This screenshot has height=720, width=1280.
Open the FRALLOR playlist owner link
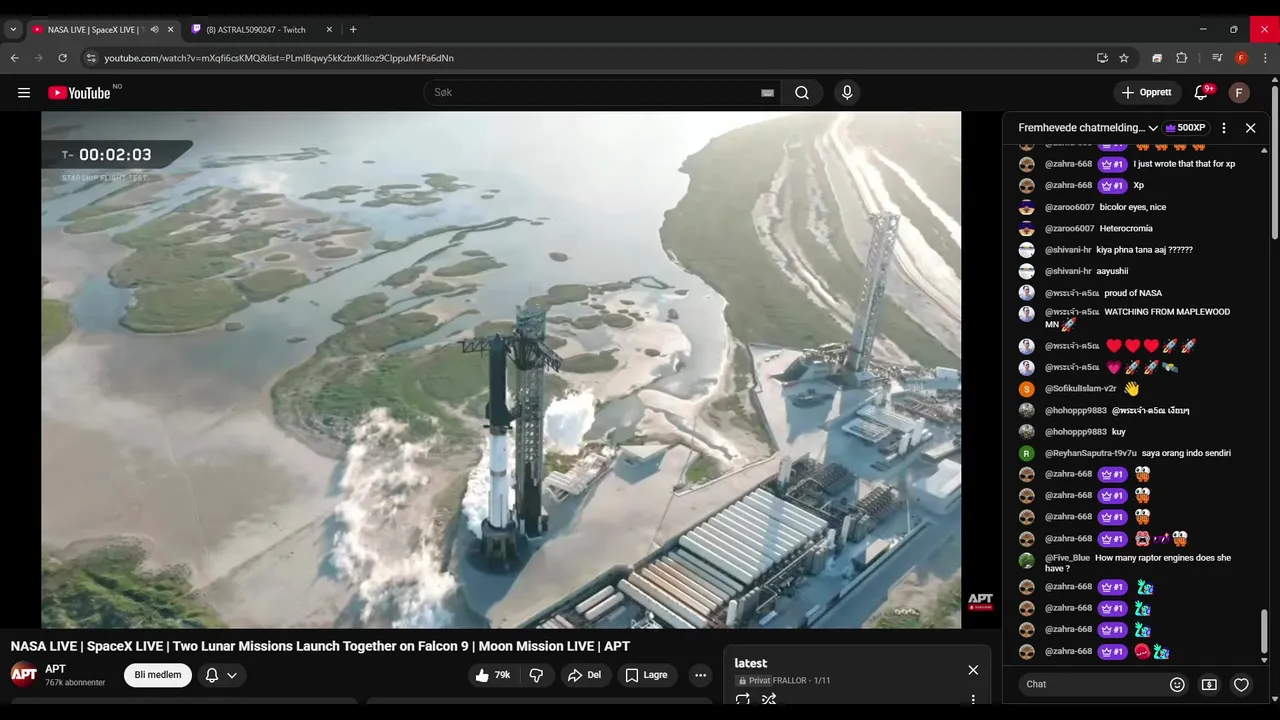[789, 681]
